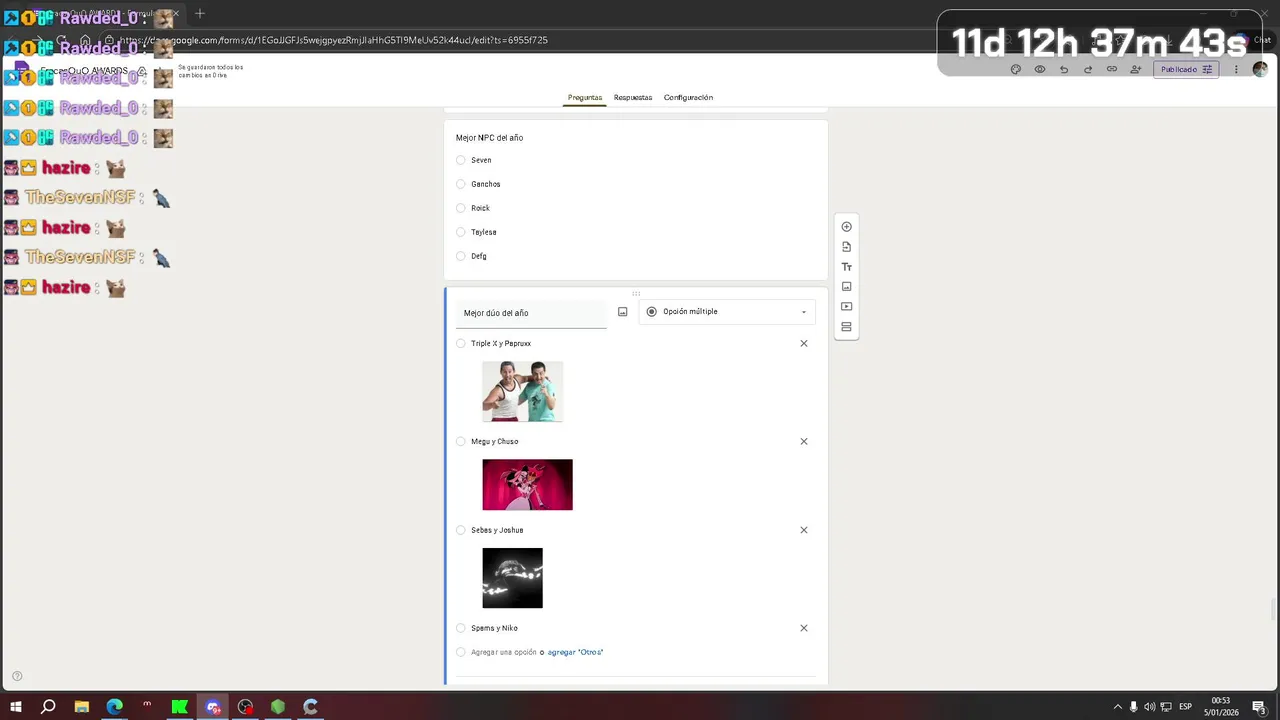Import questions using the side toolbar icon
Screen dimensions: 1280x720
pyautogui.click(x=846, y=247)
